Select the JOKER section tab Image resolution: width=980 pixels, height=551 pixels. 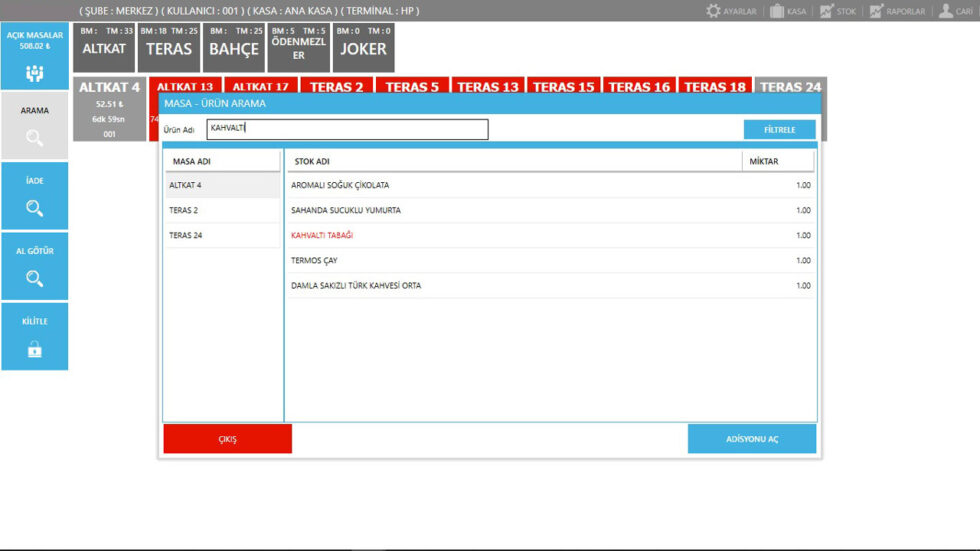pos(364,48)
